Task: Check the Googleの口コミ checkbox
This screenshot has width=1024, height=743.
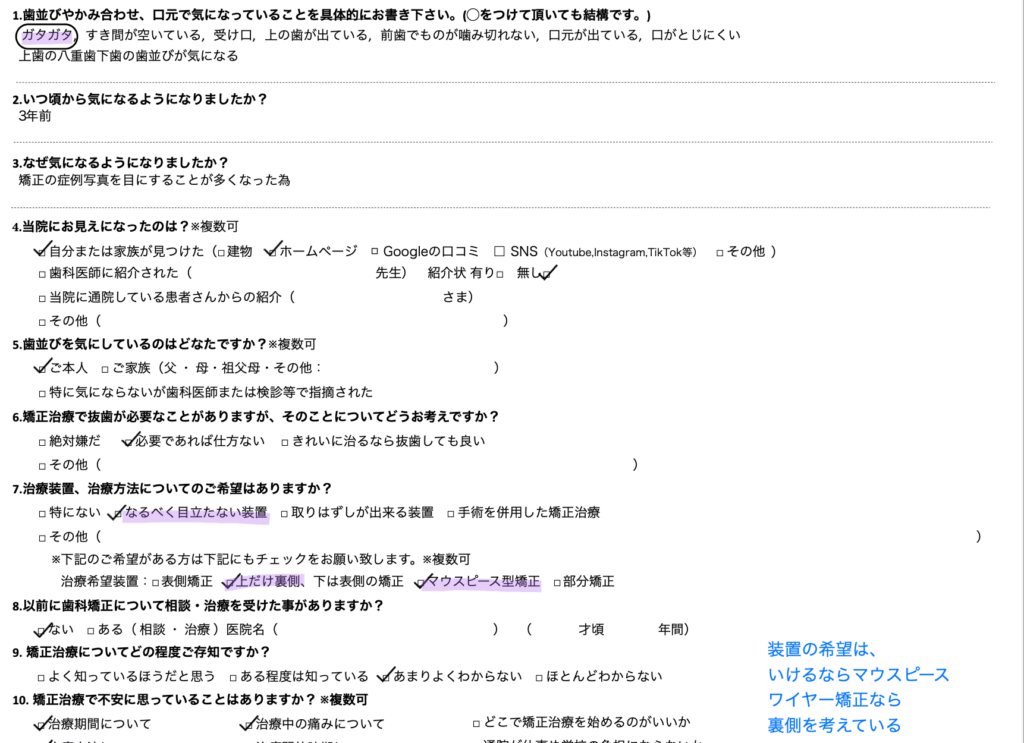Action: pos(374,252)
